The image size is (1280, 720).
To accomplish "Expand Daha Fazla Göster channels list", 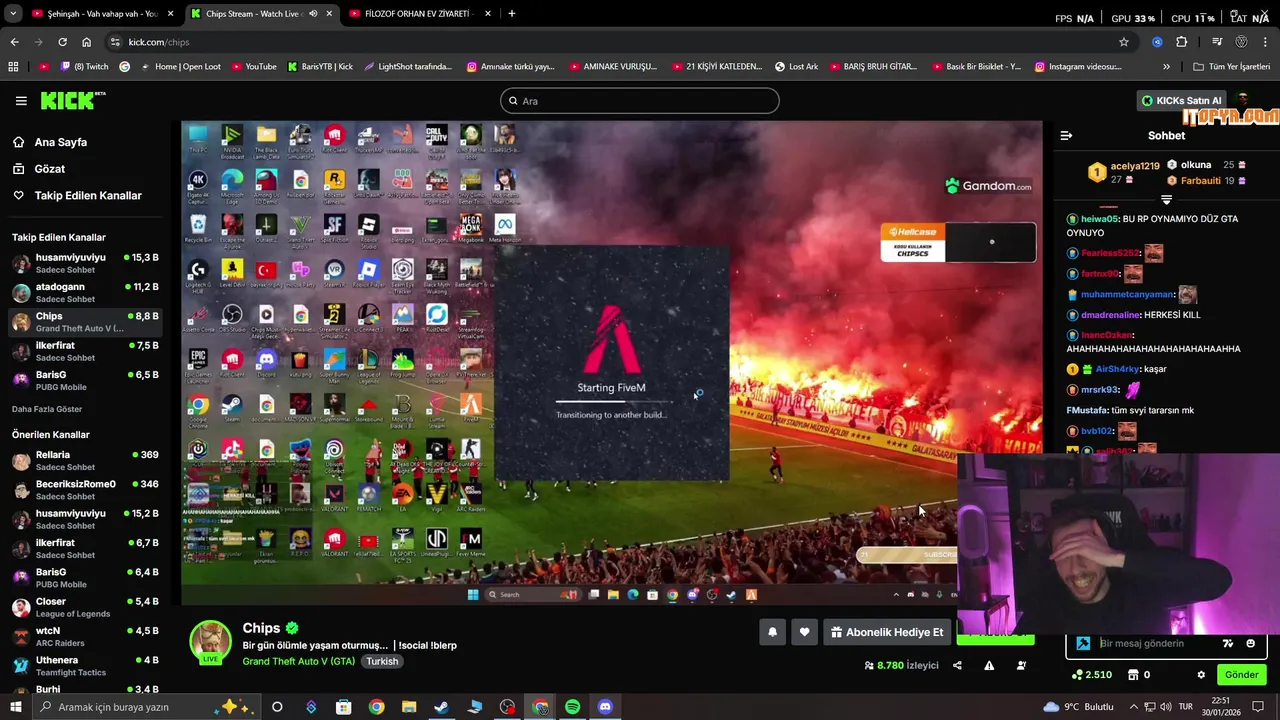I will 47,409.
